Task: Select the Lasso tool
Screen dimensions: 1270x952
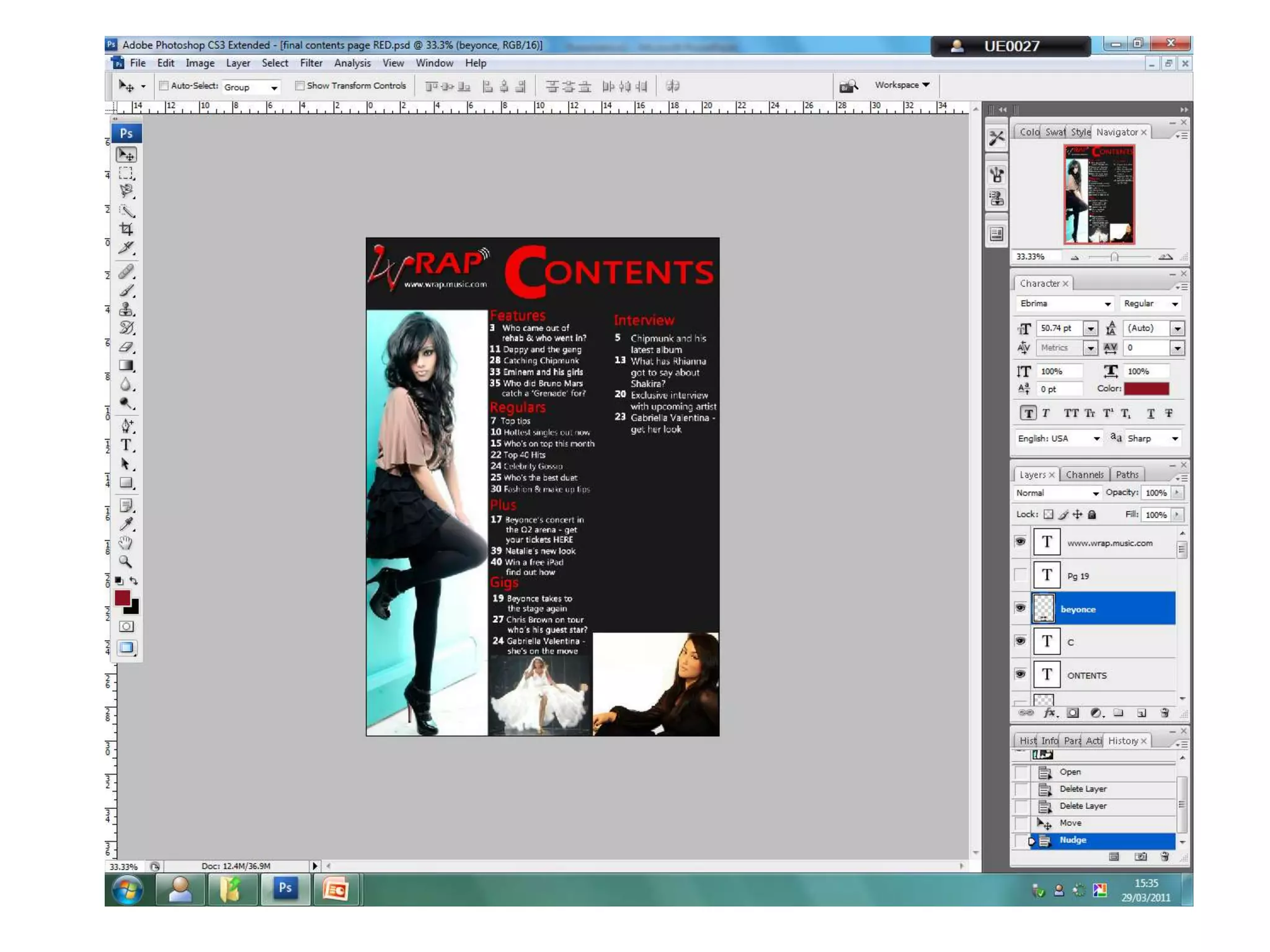Action: click(127, 191)
